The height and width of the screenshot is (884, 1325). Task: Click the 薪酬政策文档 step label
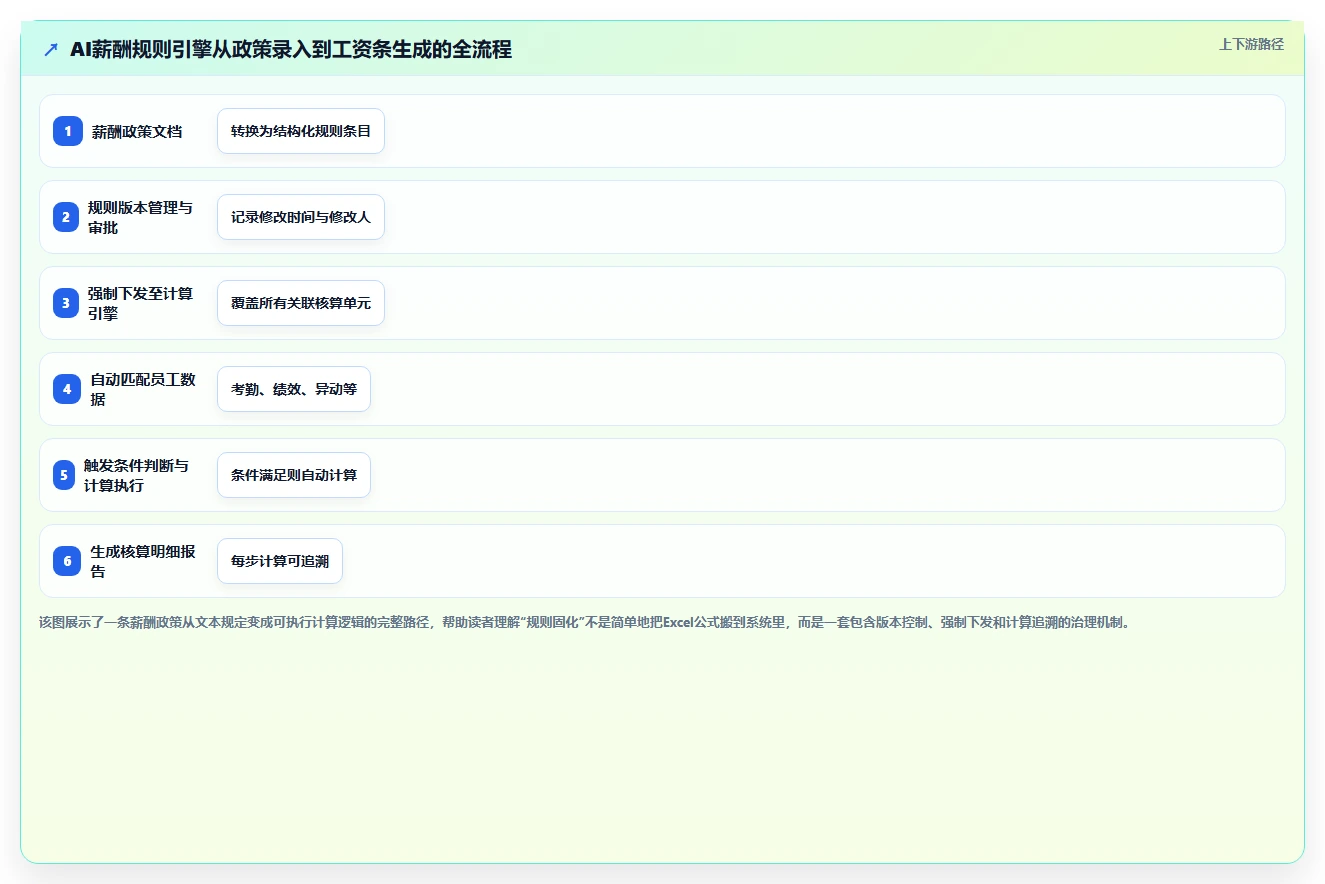pyautogui.click(x=137, y=131)
